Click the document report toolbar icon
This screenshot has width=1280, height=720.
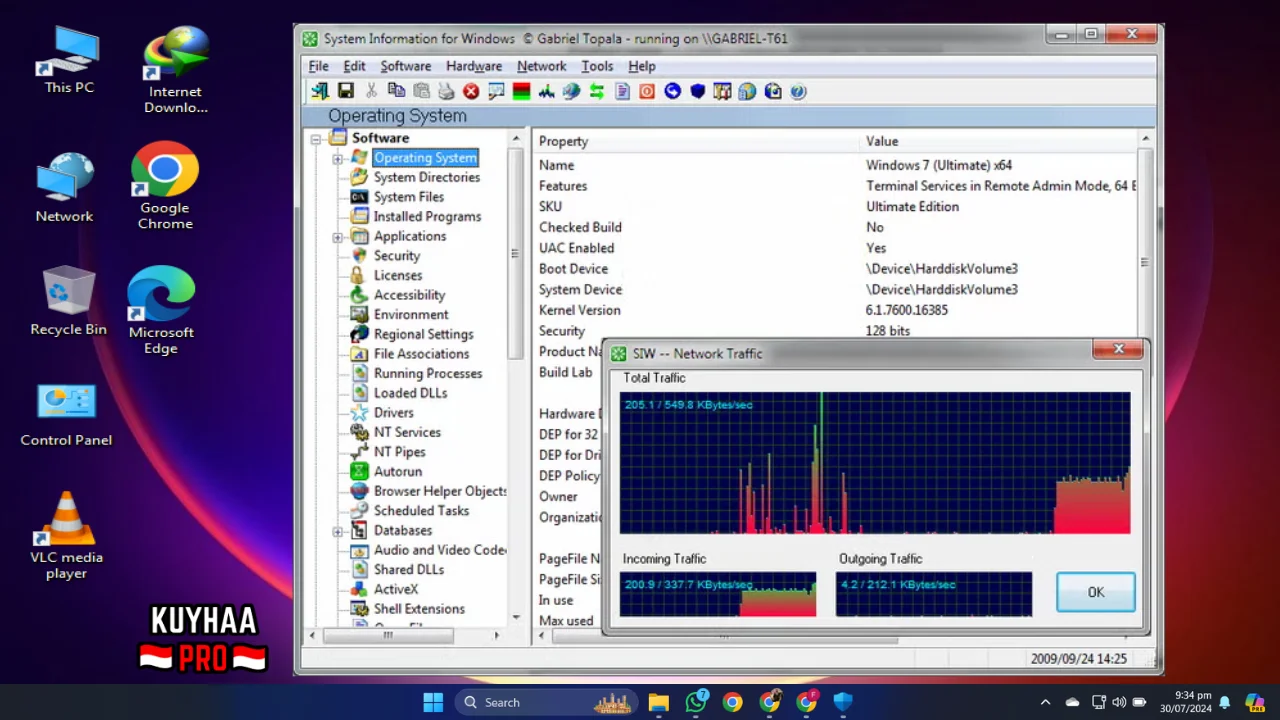[622, 91]
